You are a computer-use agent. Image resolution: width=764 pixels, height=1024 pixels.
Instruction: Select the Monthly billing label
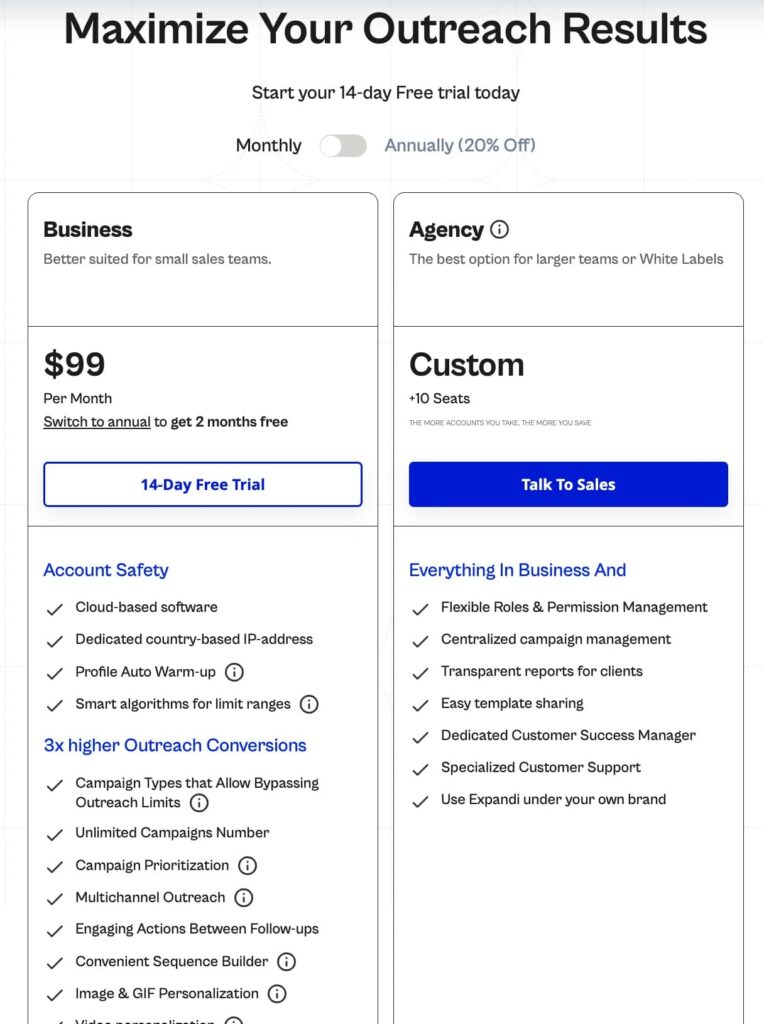pyautogui.click(x=268, y=146)
